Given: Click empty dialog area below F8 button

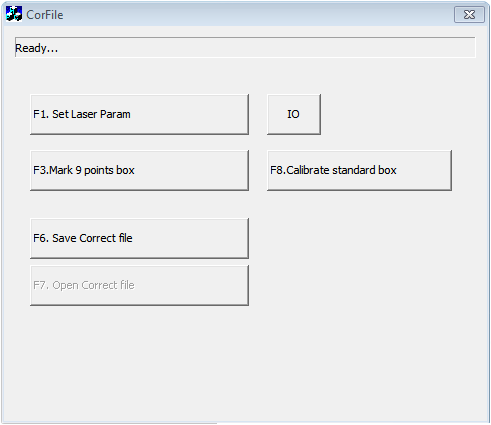Looking at the screenshot, I should (x=359, y=267).
